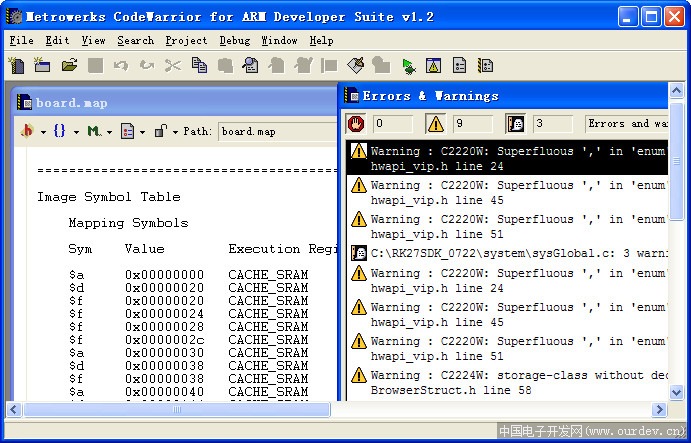Screen dimensions: 691x443
Task: Click the Undo arrow icon
Action: click(121, 66)
